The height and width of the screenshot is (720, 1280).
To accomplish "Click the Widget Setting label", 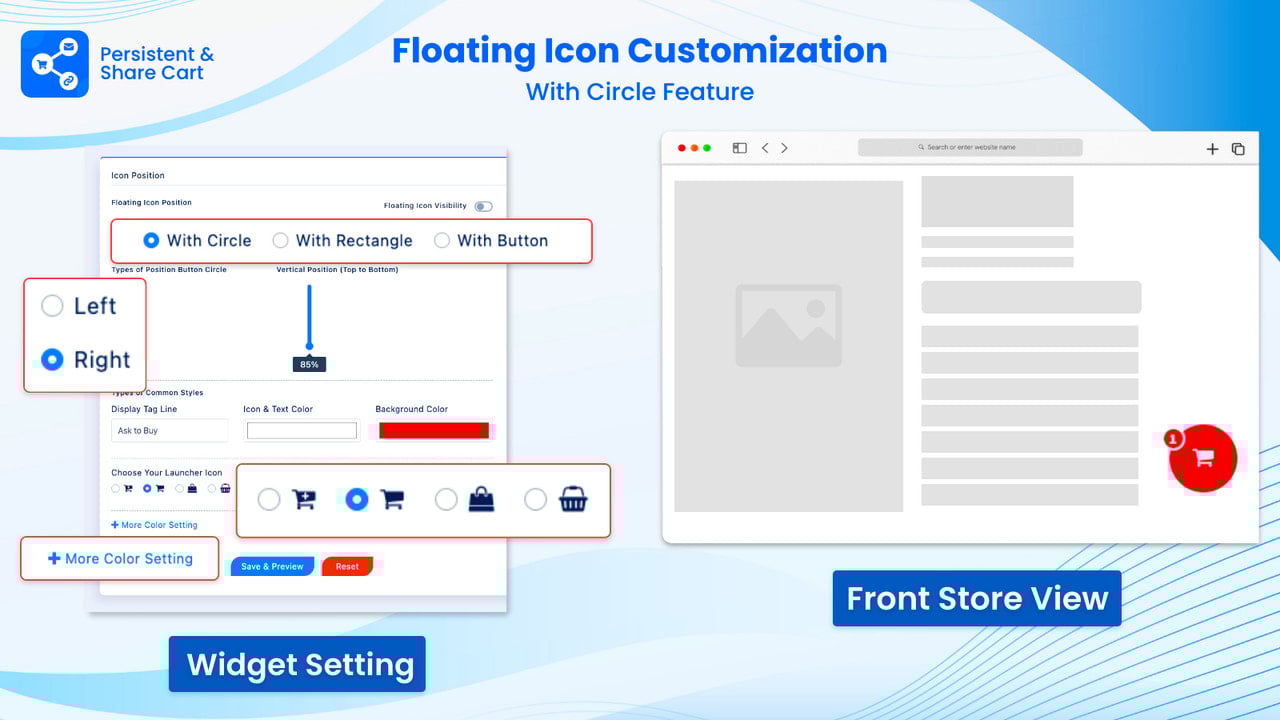I will pos(297,664).
